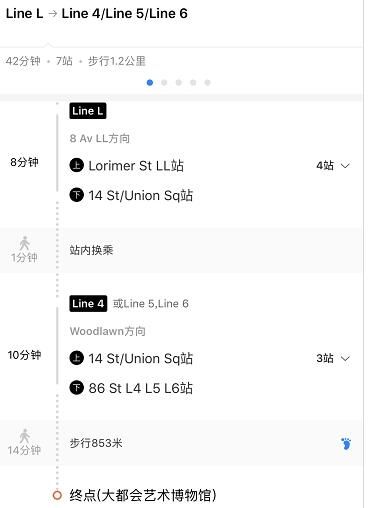369x508 pixels.
Task: Click the boarding icon beside 14 St/Union Sq under Line 4
Action: click(x=76, y=358)
